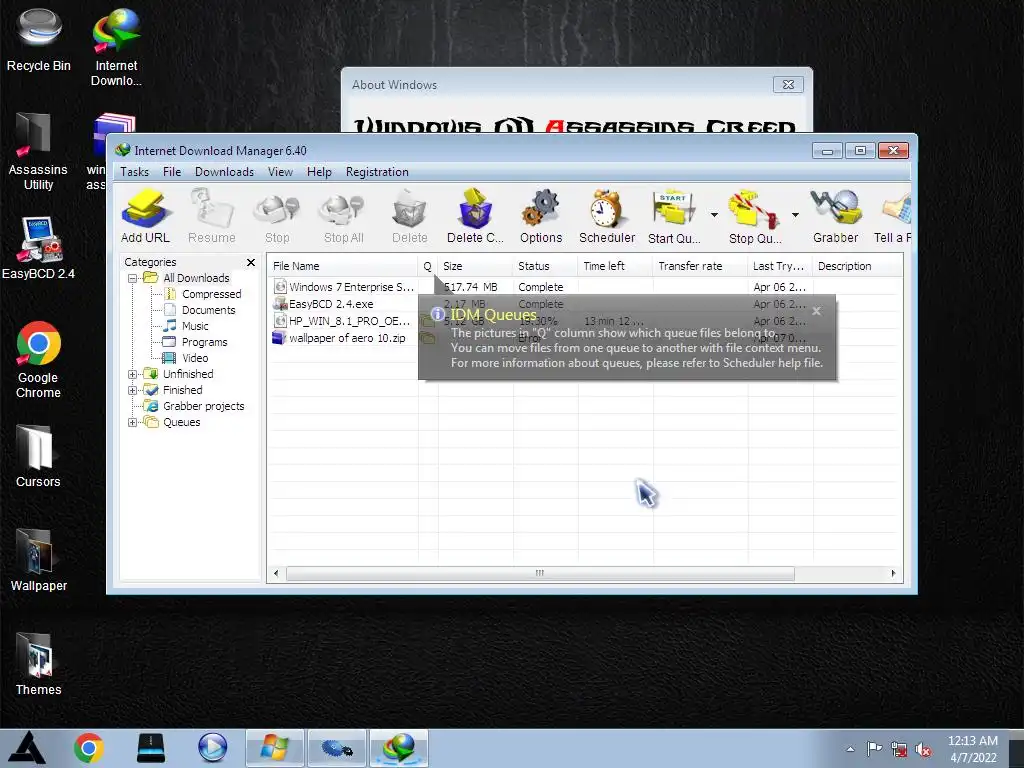1024x768 pixels.
Task: Close the Categories panel
Action: (x=251, y=263)
